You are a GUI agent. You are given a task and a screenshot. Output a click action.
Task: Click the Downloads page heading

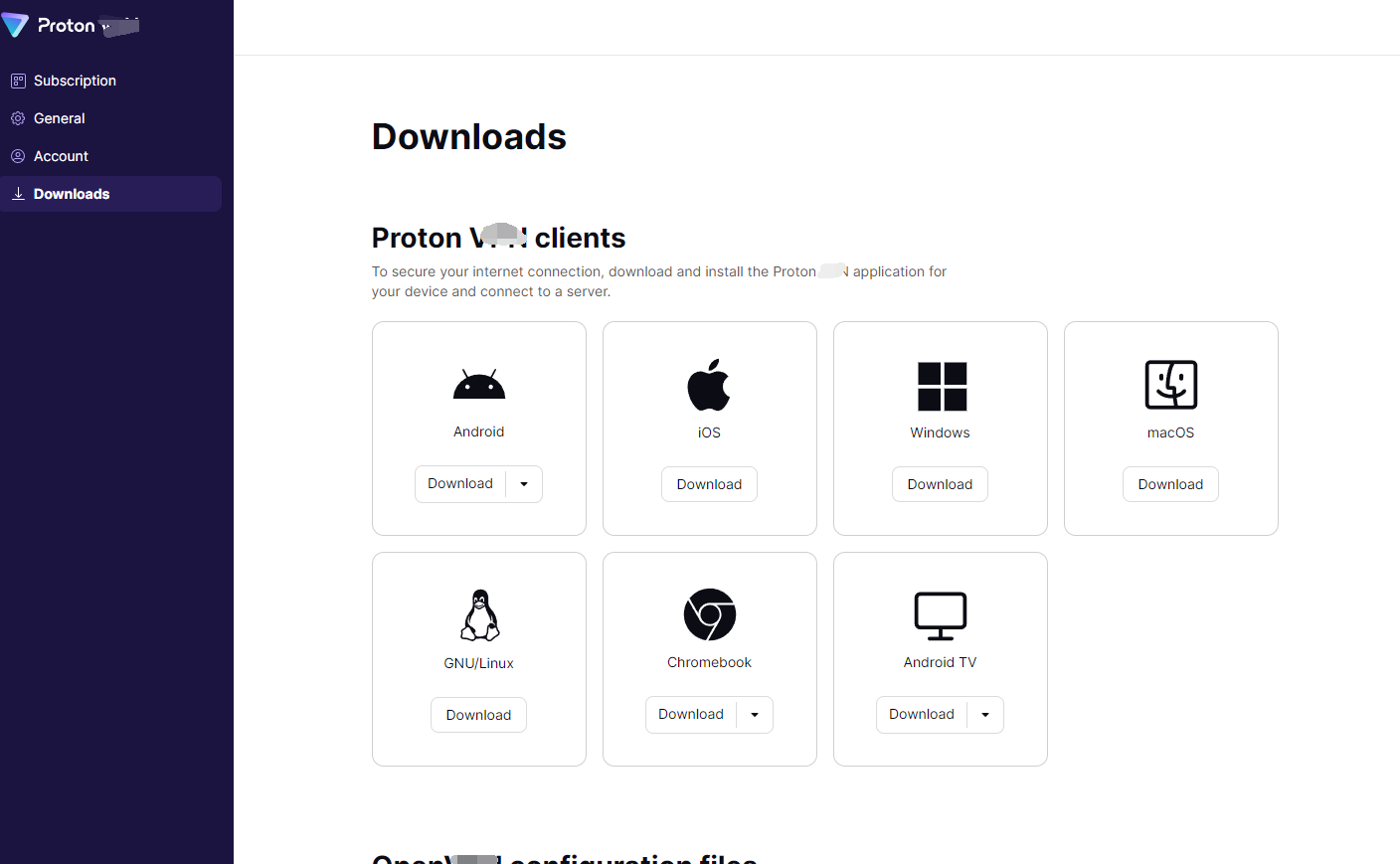pos(469,136)
